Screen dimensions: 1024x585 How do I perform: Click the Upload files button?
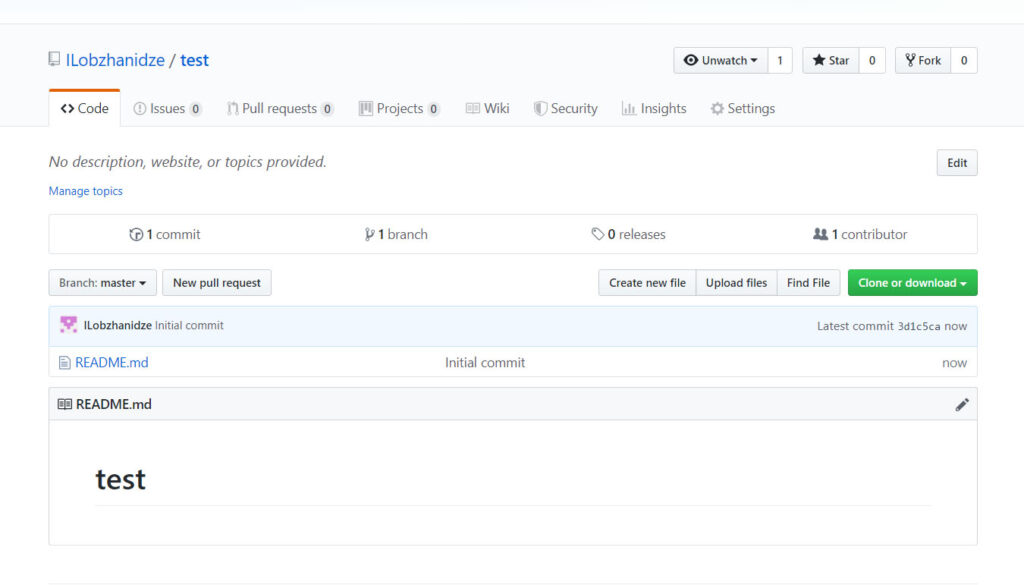click(736, 283)
